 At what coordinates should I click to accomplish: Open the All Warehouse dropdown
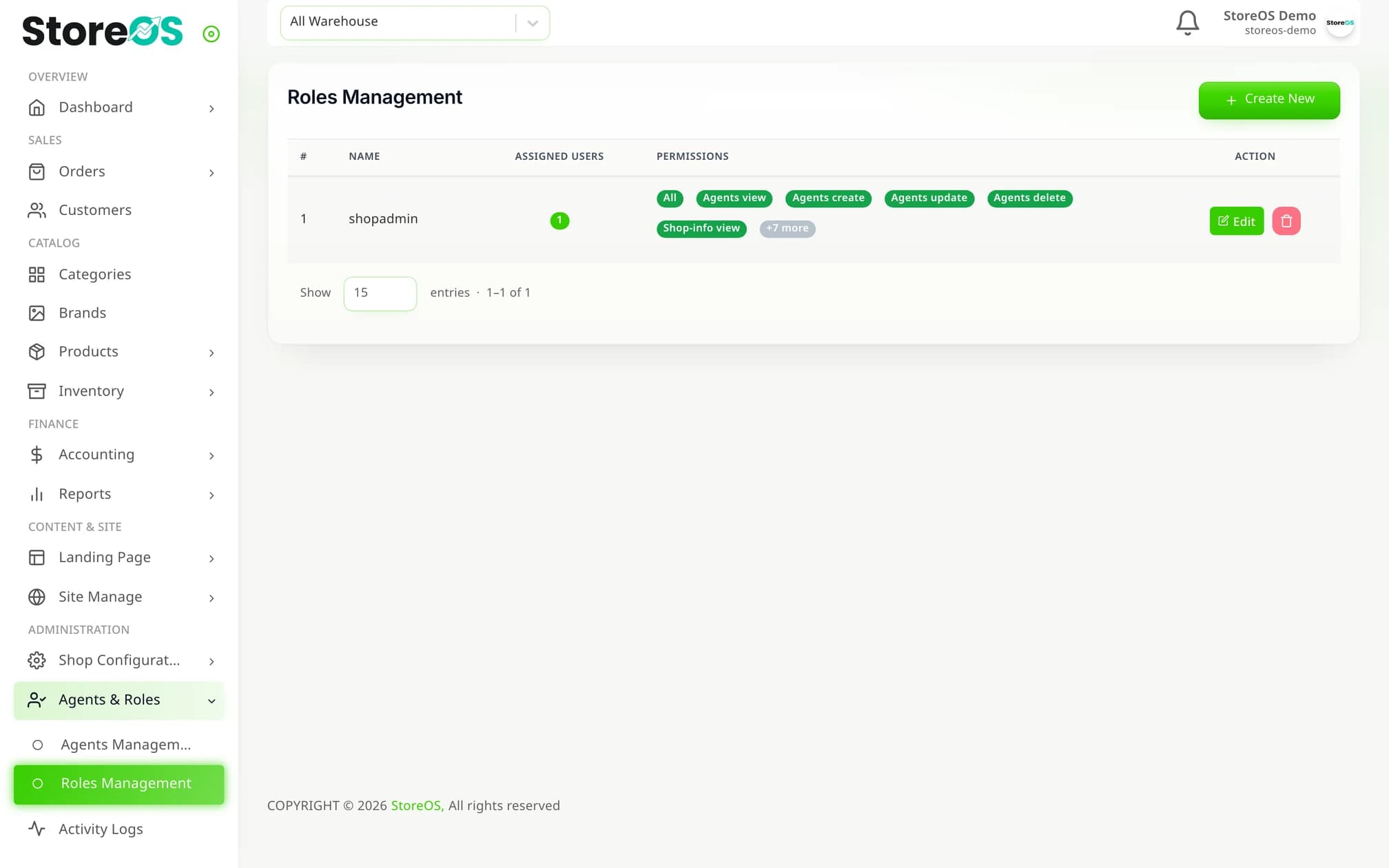coord(415,23)
